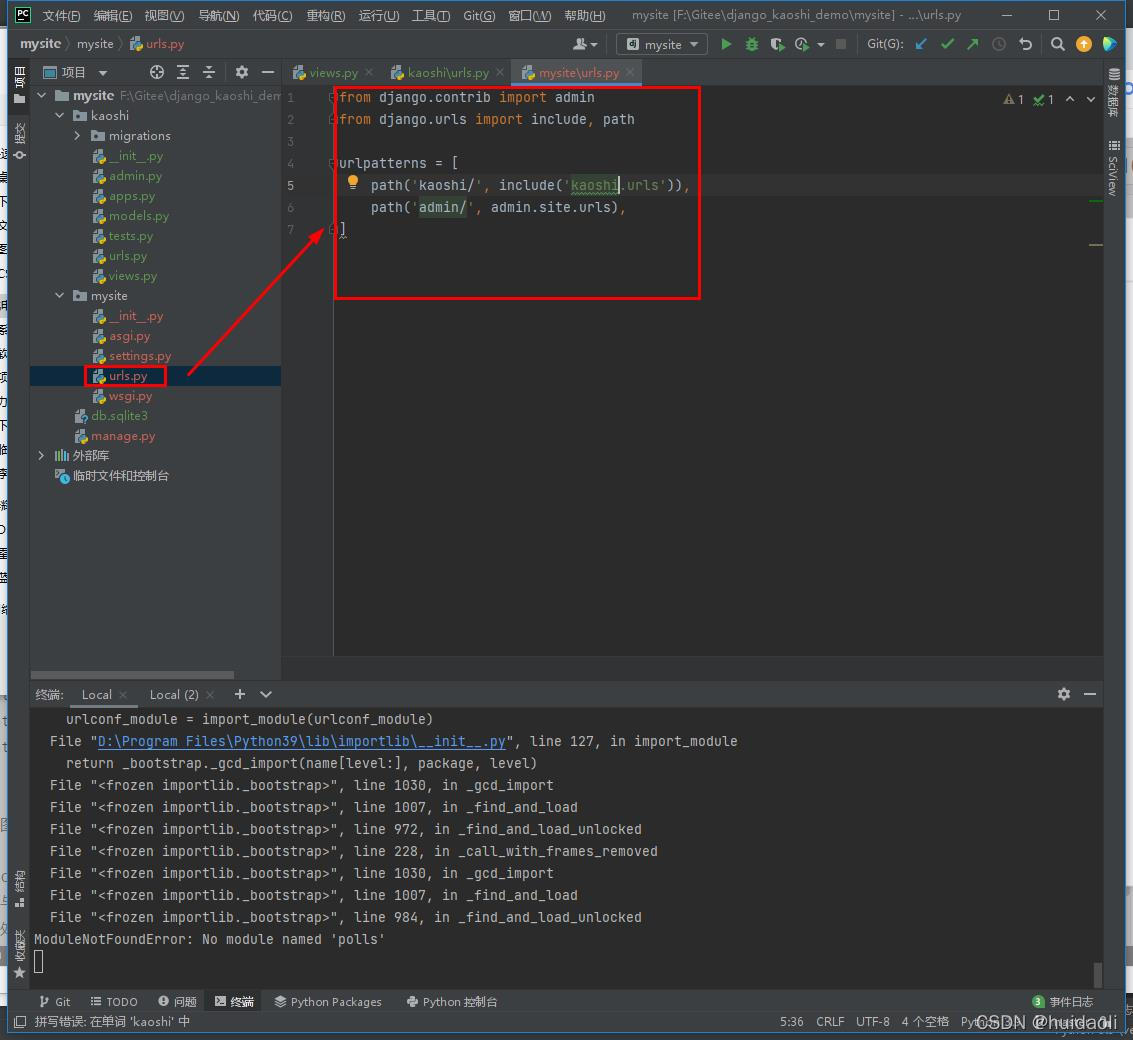Go to previous highlighted error arrow
Image resolution: width=1133 pixels, height=1040 pixels.
point(1069,99)
